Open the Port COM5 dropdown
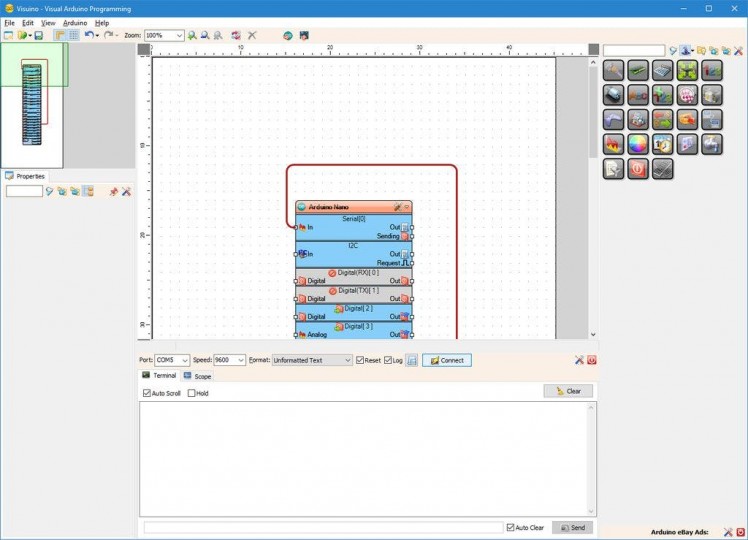The width and height of the screenshot is (748, 540). tap(184, 360)
